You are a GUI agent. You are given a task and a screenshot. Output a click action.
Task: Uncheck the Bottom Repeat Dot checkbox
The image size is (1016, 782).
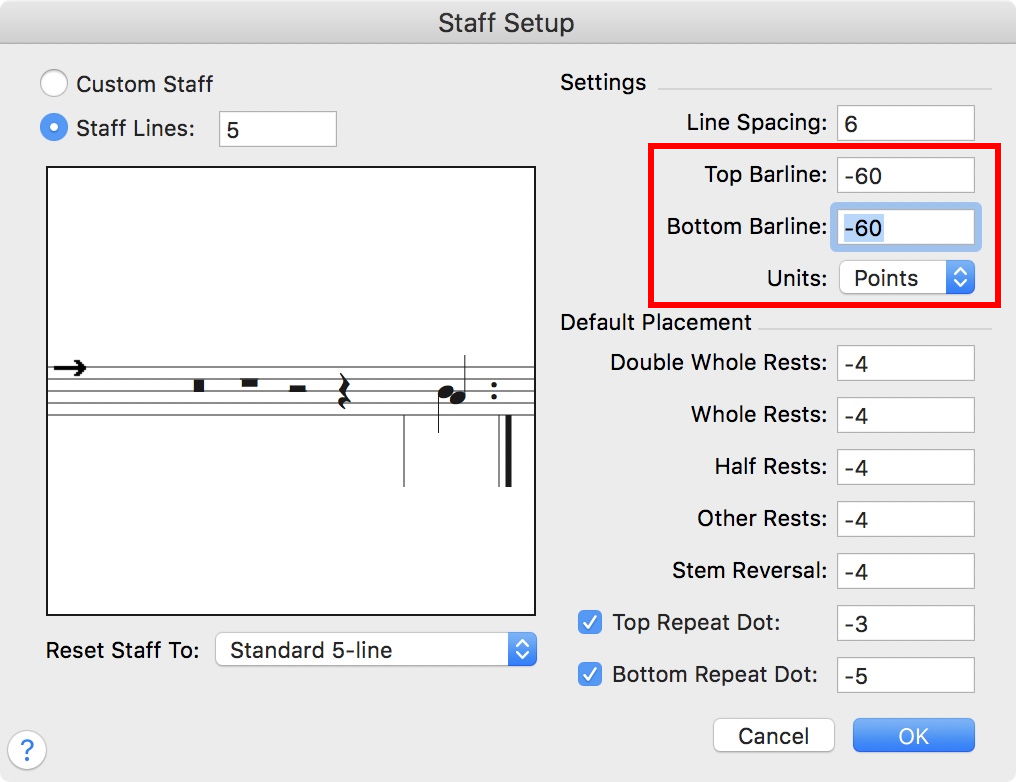[589, 674]
